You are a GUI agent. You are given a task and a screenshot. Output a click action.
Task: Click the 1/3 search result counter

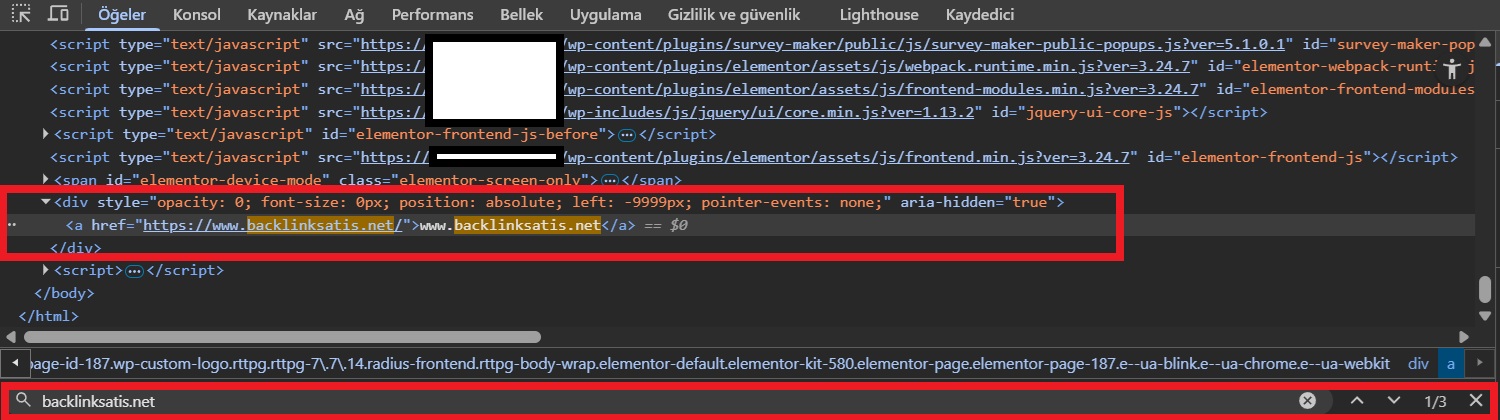1435,401
